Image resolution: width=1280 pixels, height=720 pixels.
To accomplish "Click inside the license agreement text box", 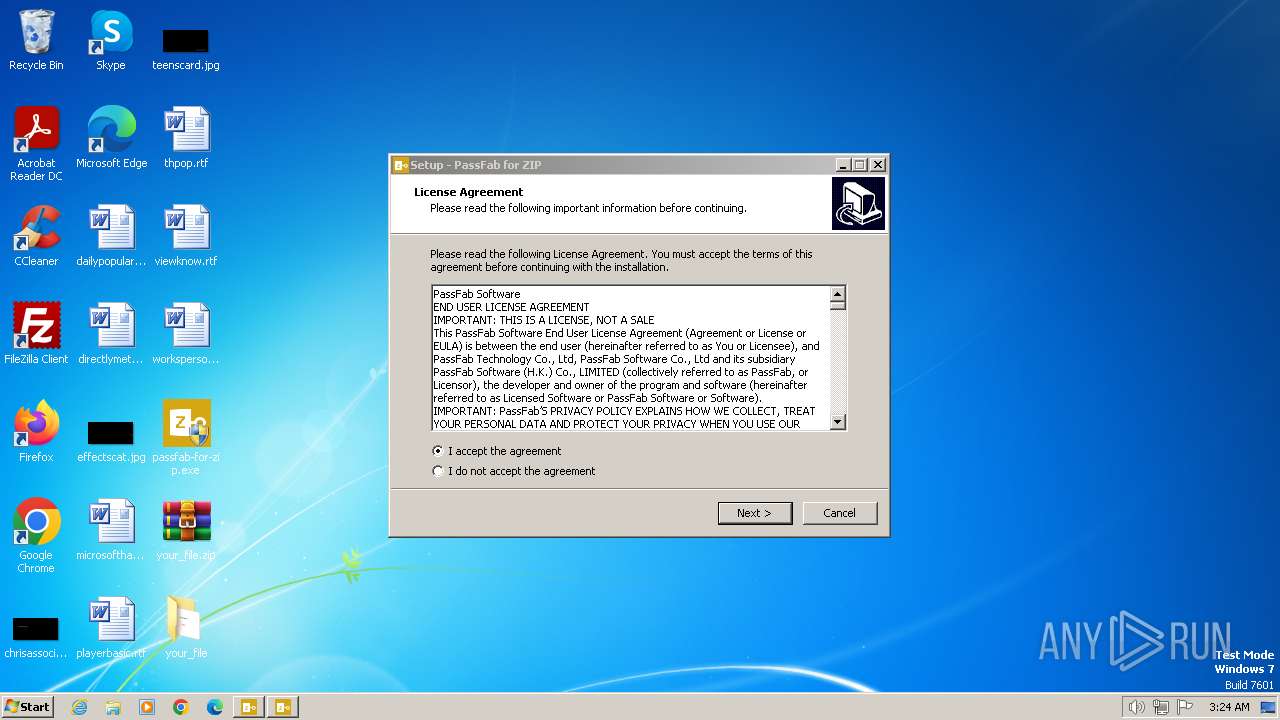I will pyautogui.click(x=630, y=358).
